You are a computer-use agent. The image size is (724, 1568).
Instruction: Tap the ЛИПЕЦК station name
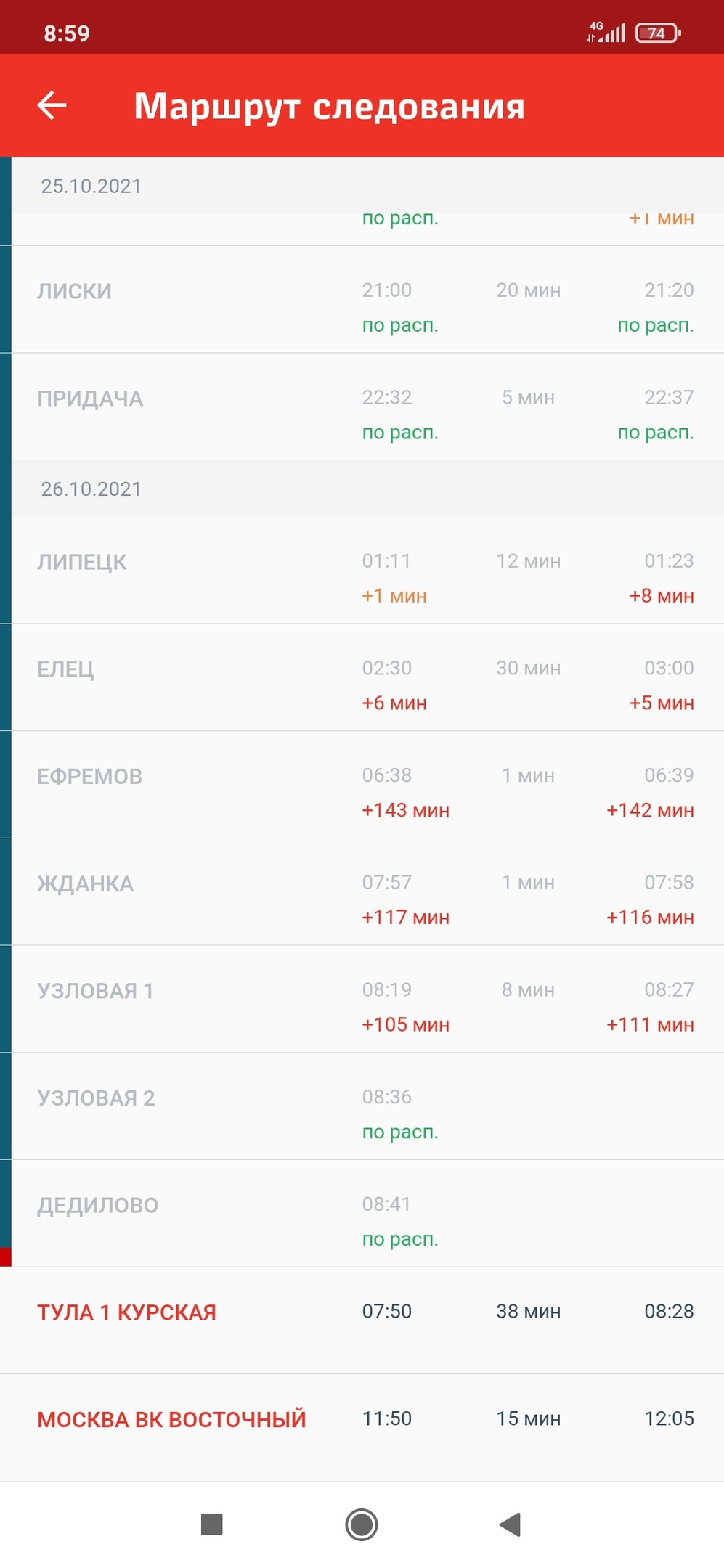82,563
